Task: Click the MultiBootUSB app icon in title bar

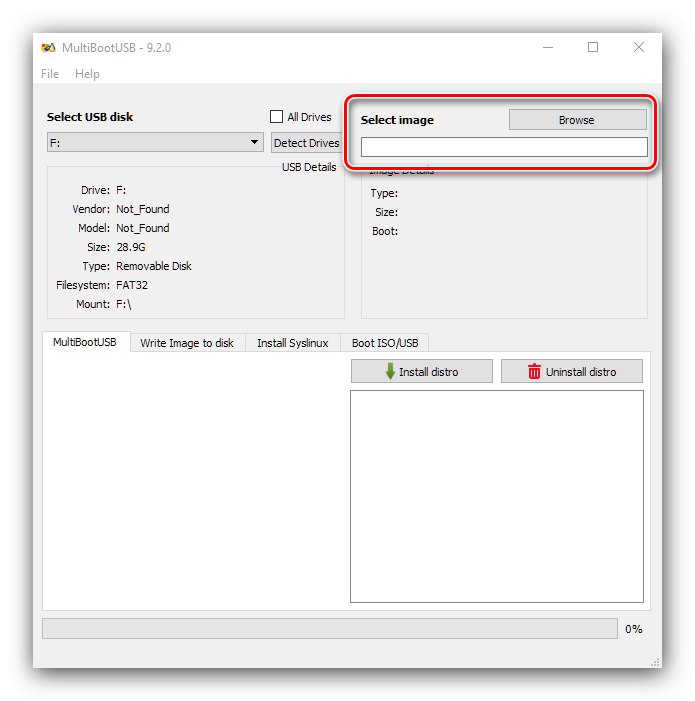Action: click(x=48, y=47)
